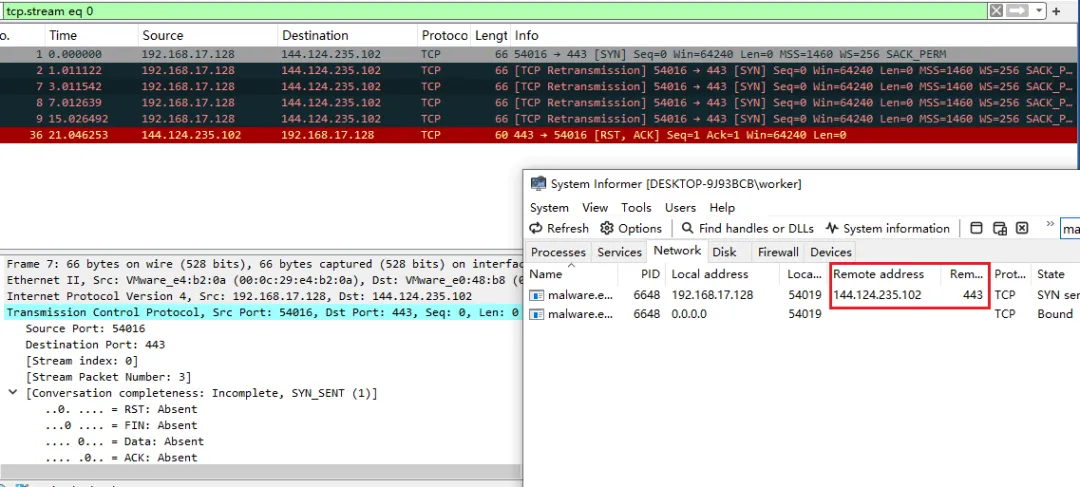
Task: Open System information graph button
Action: pyautogui.click(x=832, y=229)
